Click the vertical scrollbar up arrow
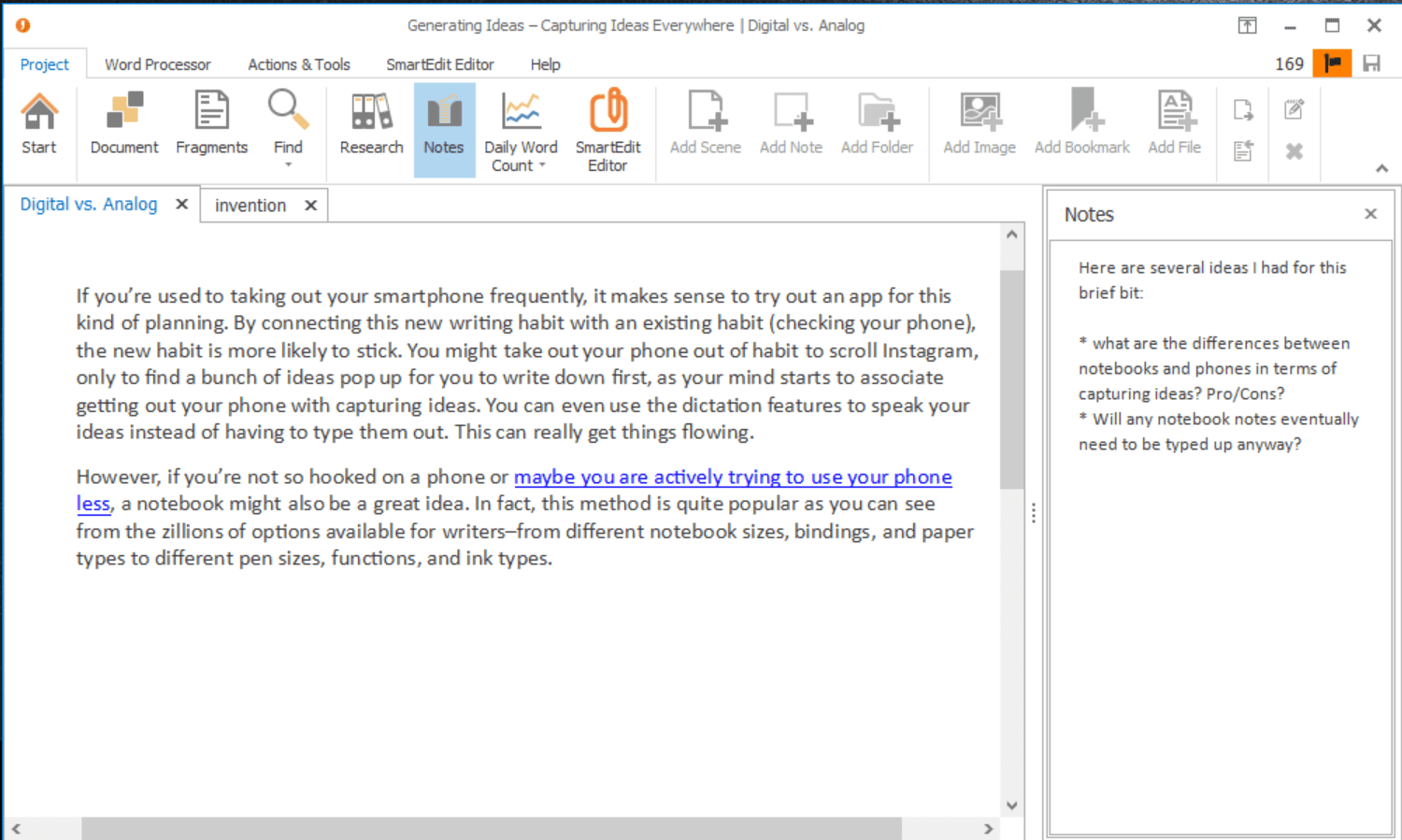The width and height of the screenshot is (1402, 840). click(x=1011, y=235)
